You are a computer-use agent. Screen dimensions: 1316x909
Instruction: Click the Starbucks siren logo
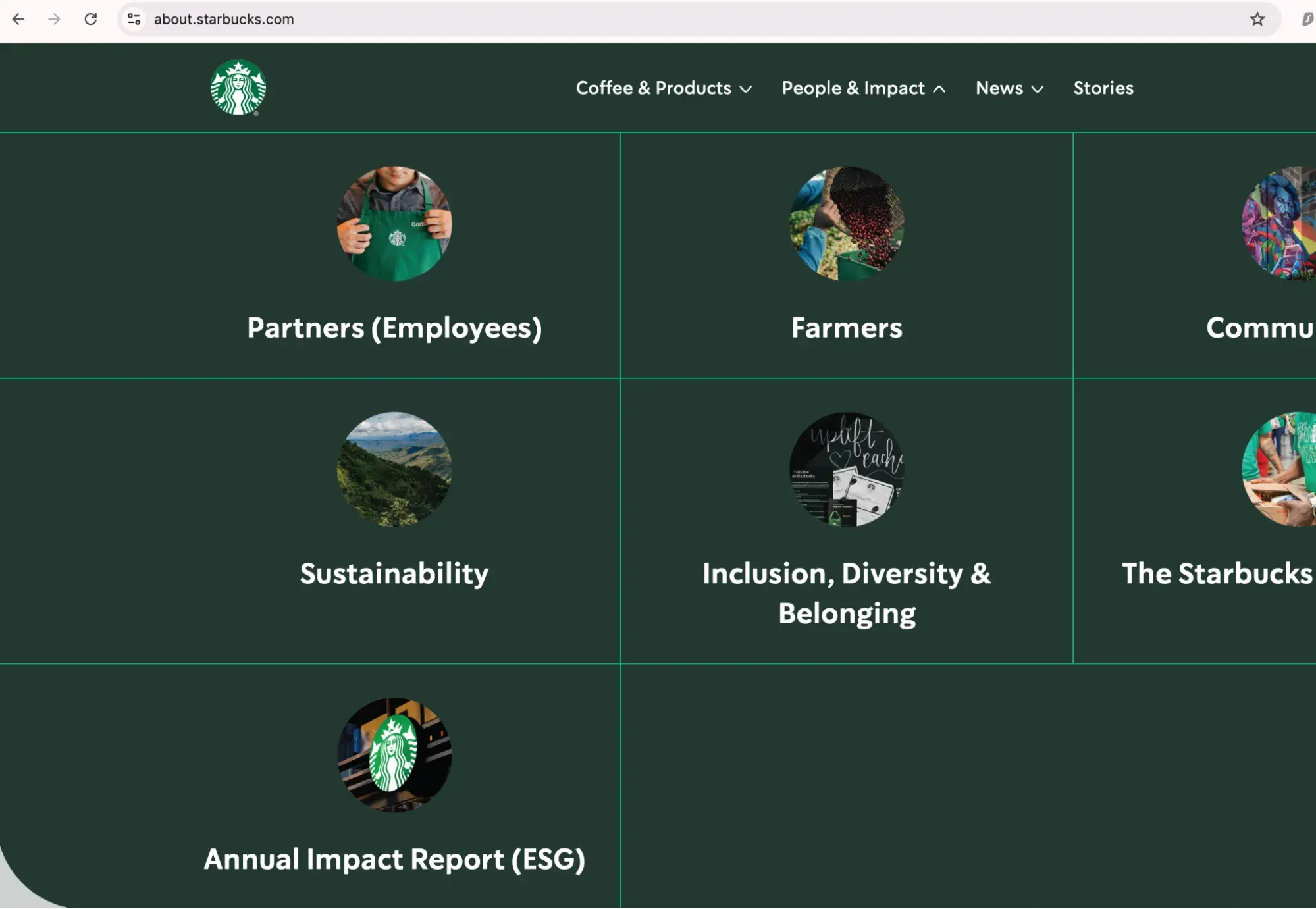238,88
